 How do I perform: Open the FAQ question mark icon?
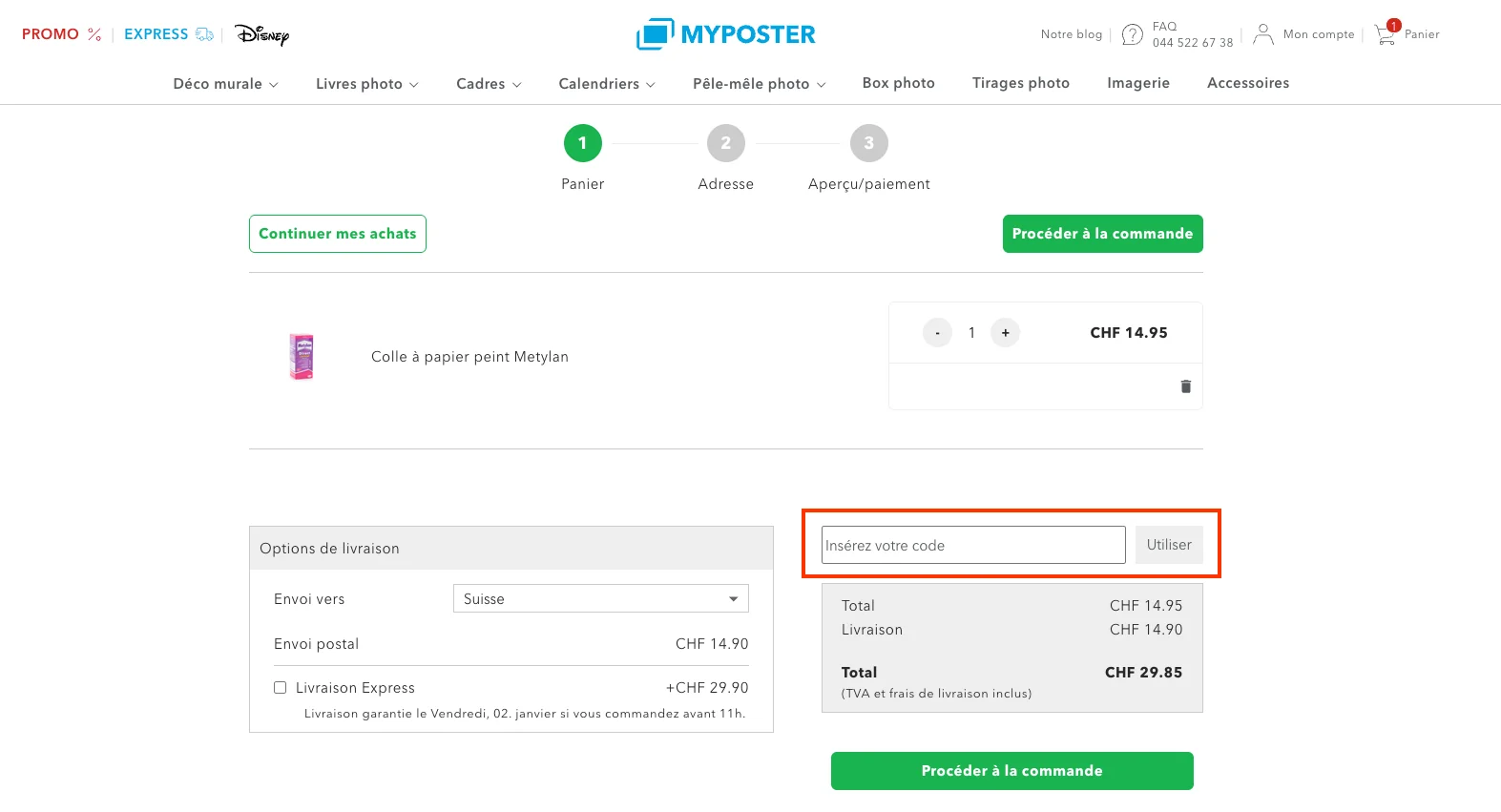(x=1132, y=34)
